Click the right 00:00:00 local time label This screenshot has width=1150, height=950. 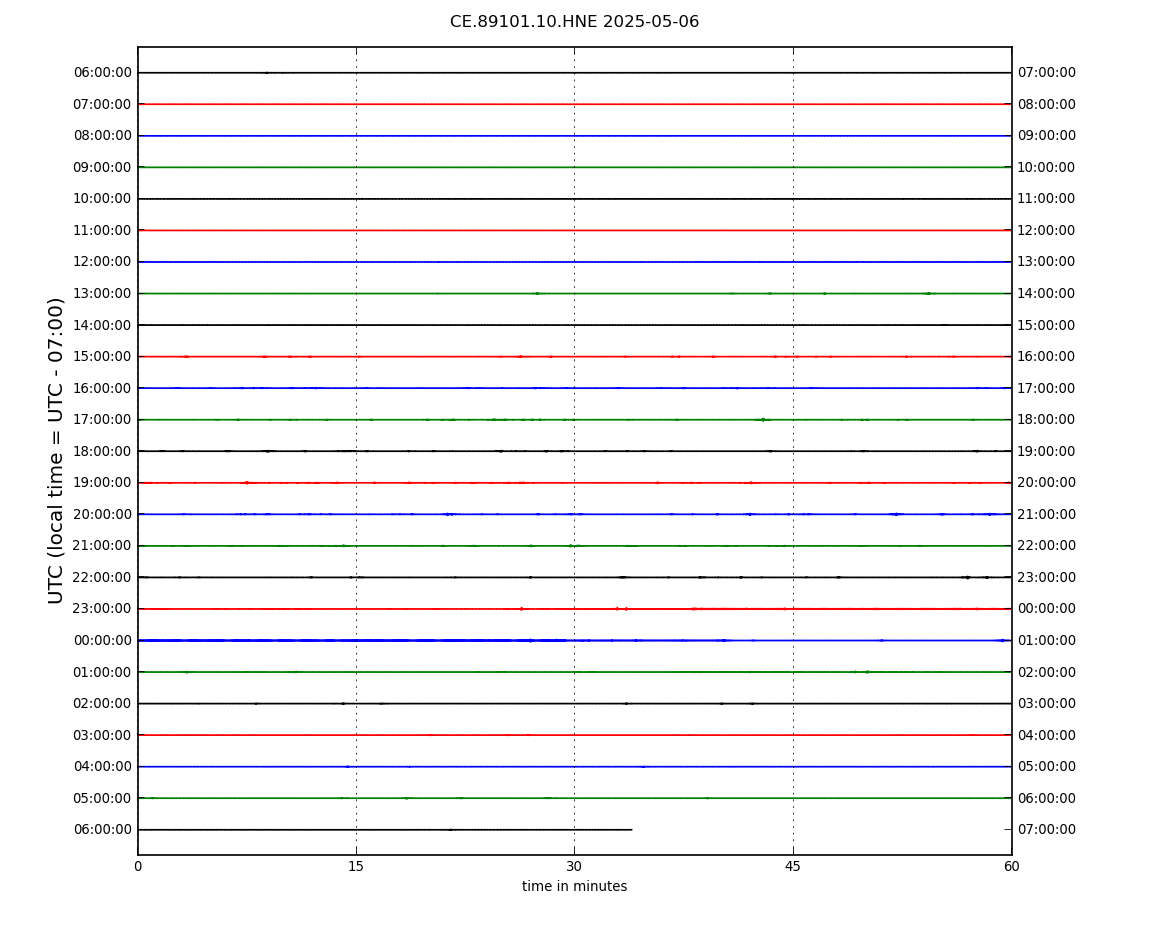pos(1047,609)
